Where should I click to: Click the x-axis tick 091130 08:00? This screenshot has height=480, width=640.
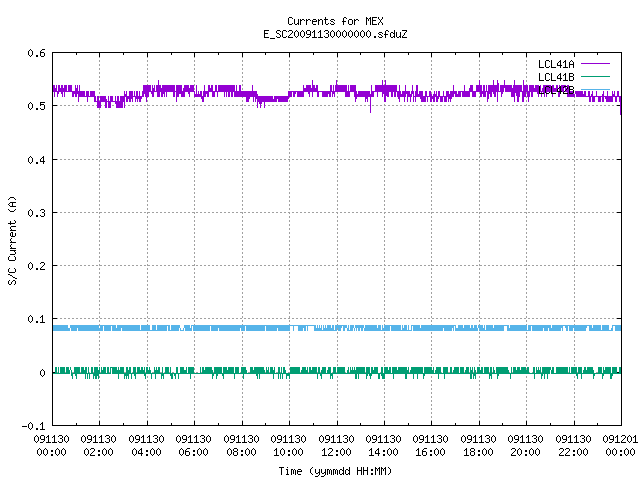click(241, 446)
